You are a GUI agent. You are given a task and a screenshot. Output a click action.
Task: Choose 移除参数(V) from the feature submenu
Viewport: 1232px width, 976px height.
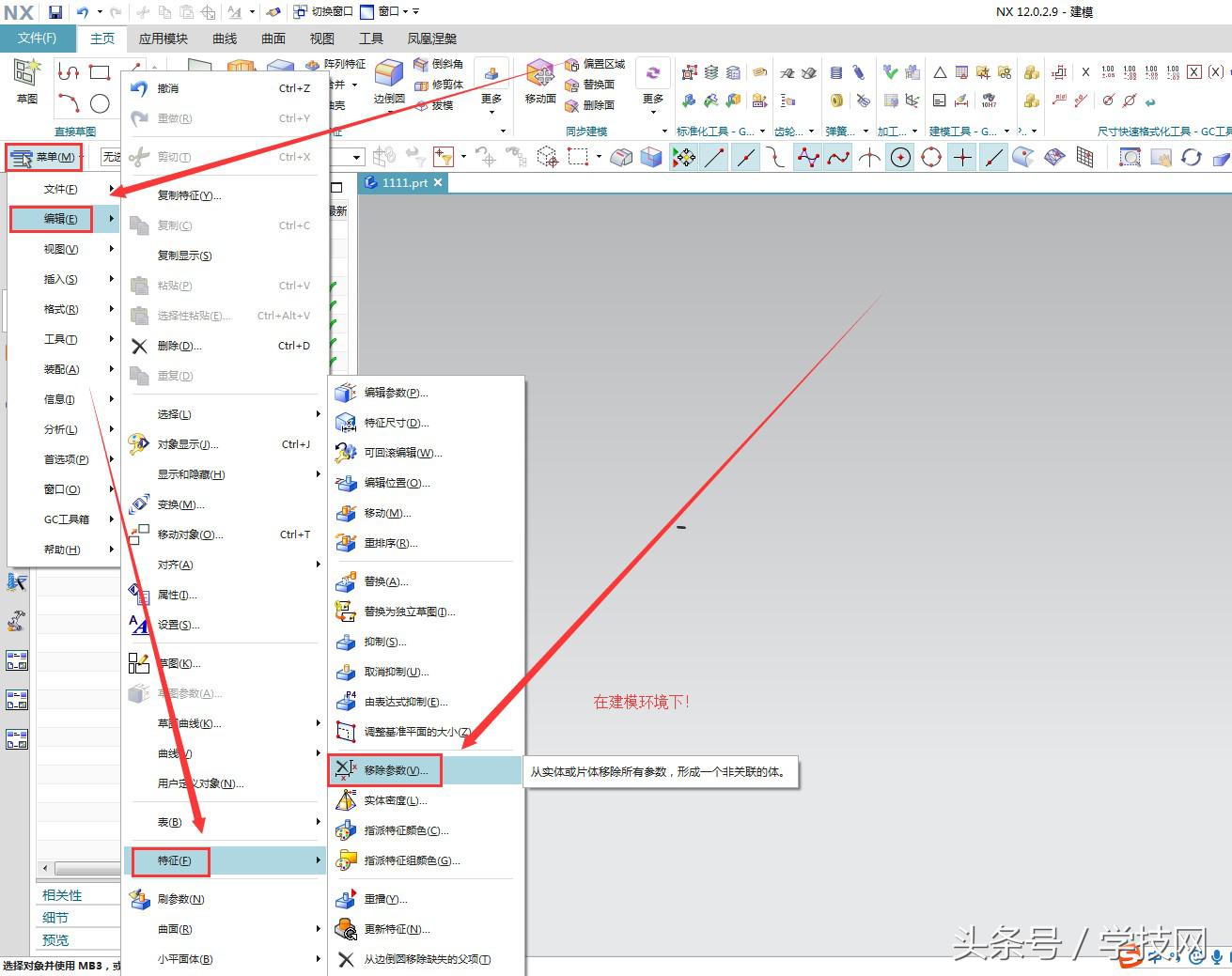[x=395, y=770]
